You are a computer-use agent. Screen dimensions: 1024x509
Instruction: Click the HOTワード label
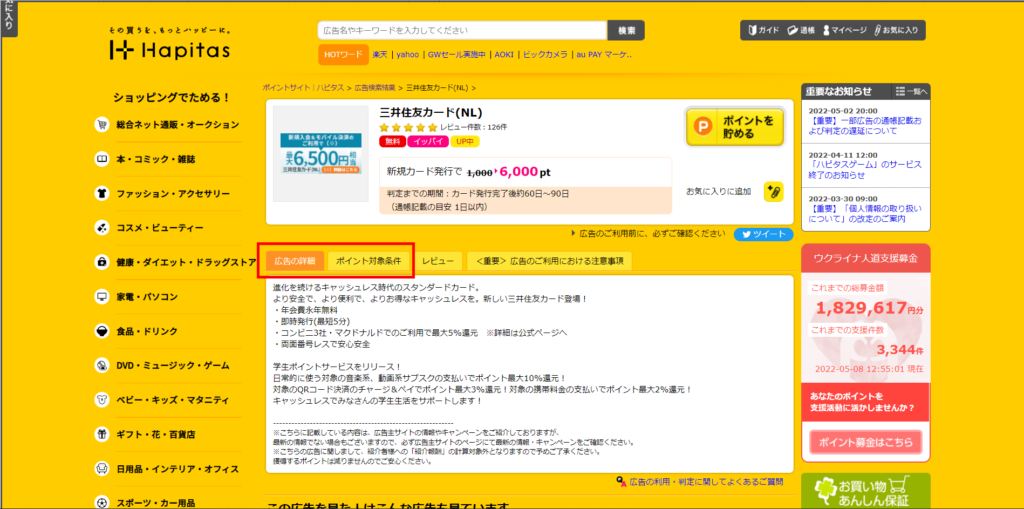coord(343,55)
